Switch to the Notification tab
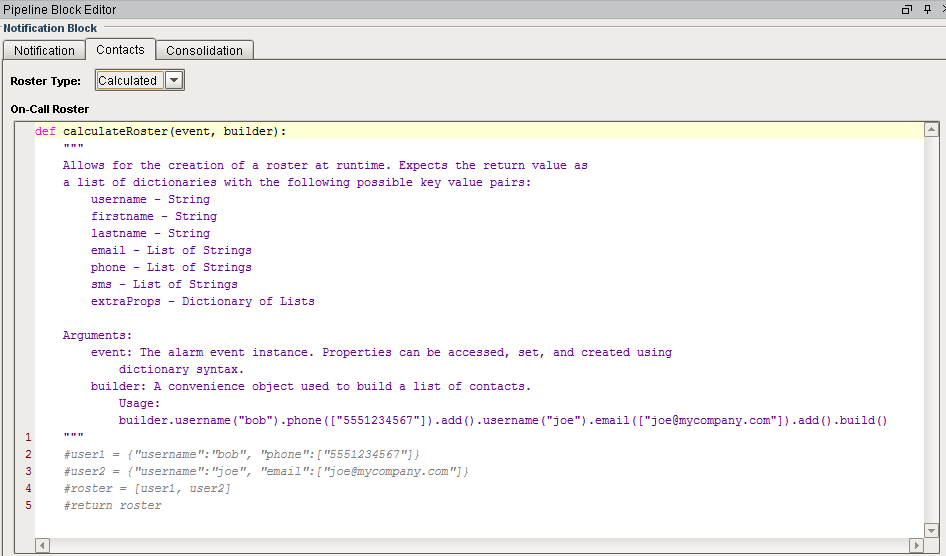The height and width of the screenshot is (556, 946). click(44, 51)
